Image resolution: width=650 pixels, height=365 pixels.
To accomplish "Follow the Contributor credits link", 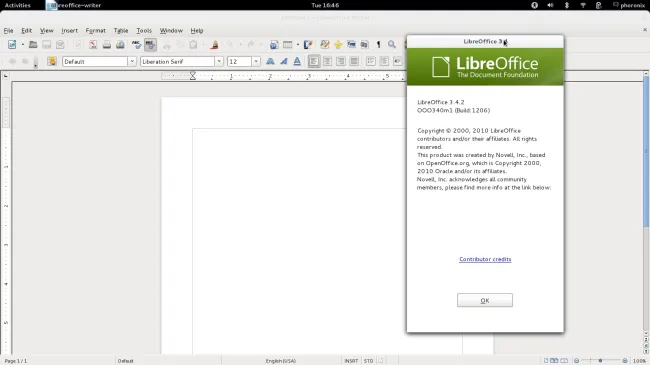I will click(x=485, y=259).
